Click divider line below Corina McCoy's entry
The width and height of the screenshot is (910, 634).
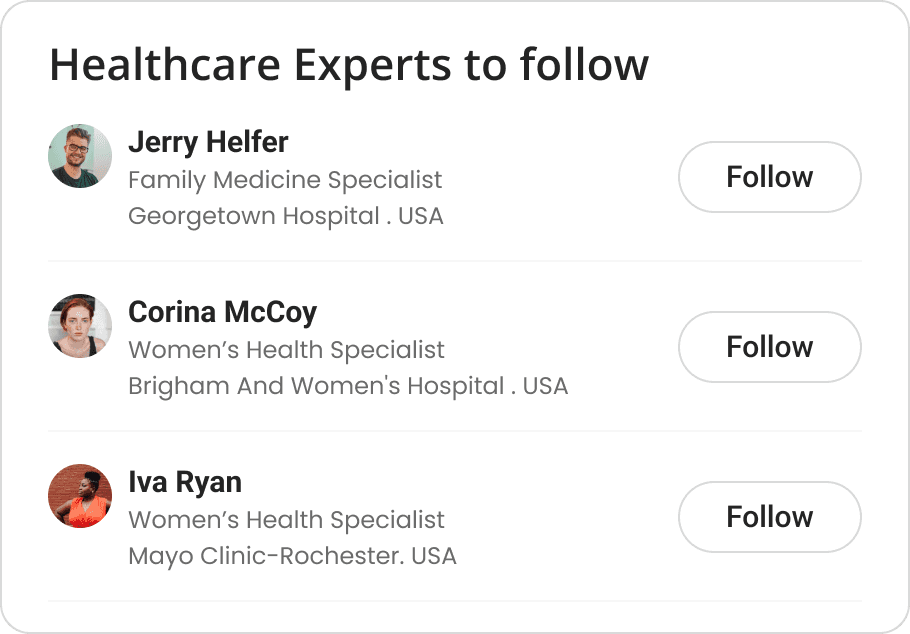pyautogui.click(x=455, y=431)
